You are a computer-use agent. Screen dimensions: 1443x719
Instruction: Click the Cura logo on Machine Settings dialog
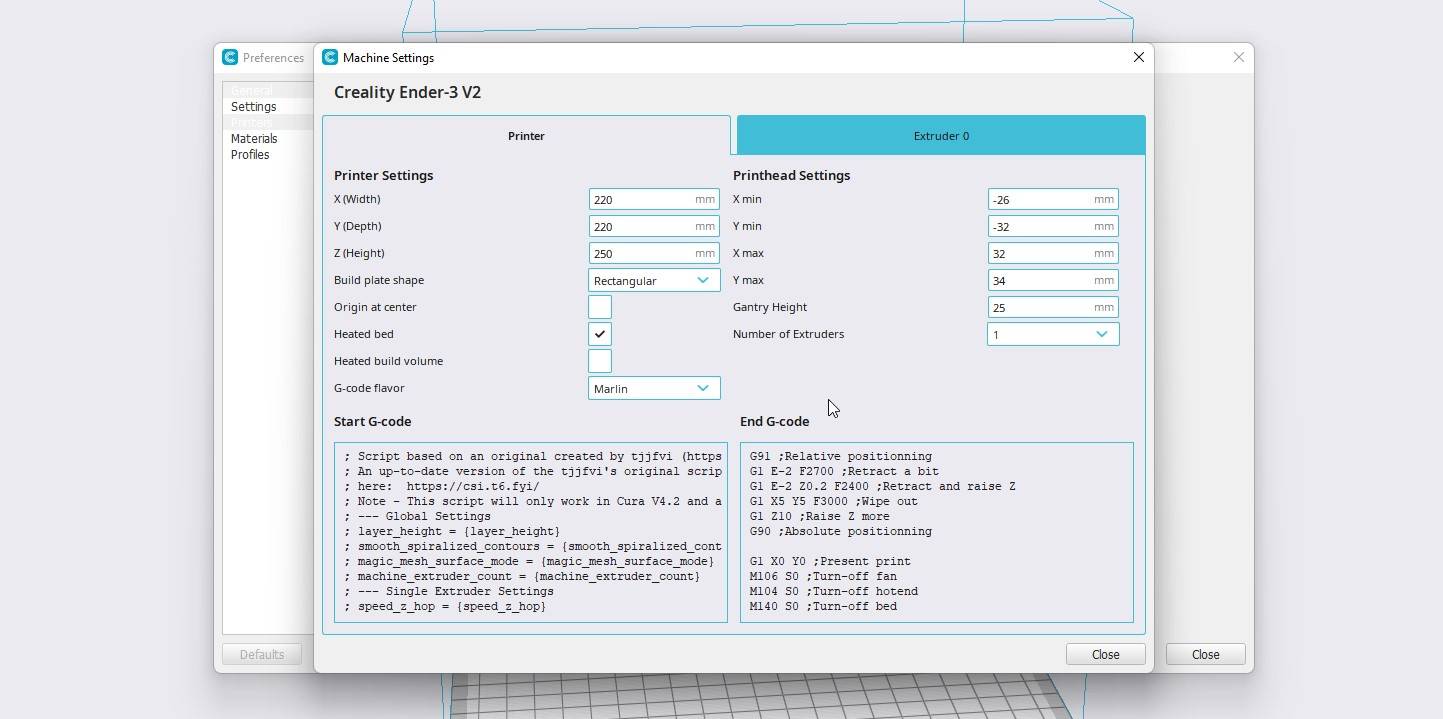329,57
